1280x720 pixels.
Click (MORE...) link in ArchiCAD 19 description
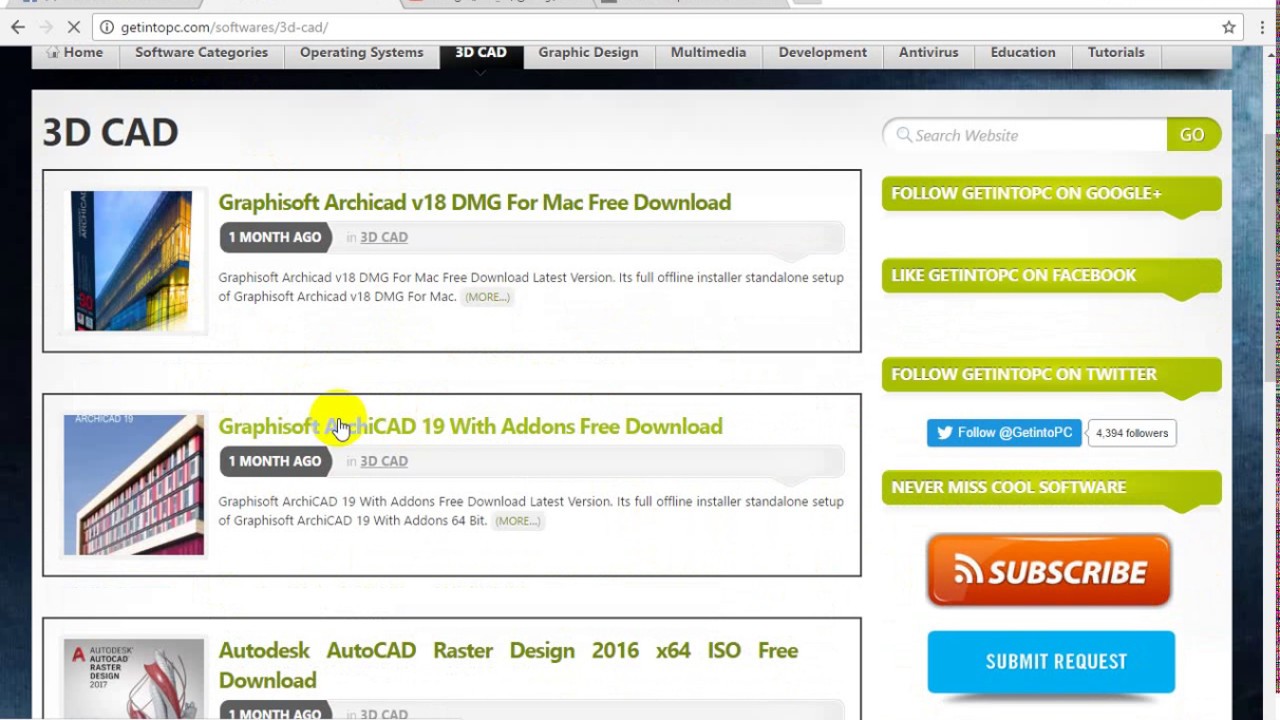click(517, 521)
